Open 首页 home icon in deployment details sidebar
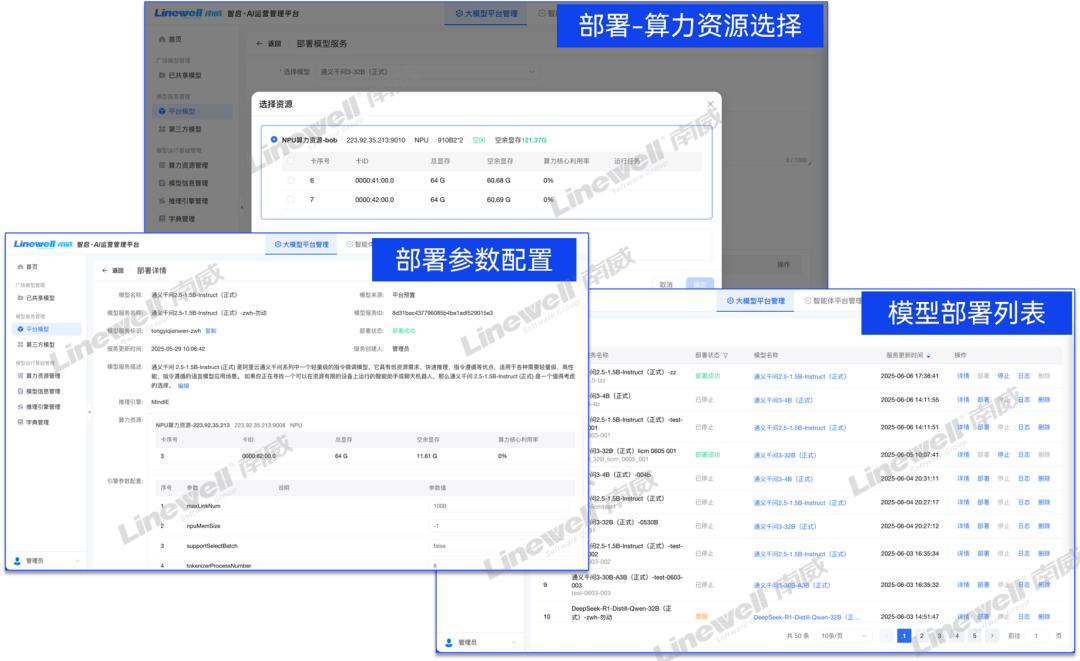Screen dimensions: 1080x661 21,267
